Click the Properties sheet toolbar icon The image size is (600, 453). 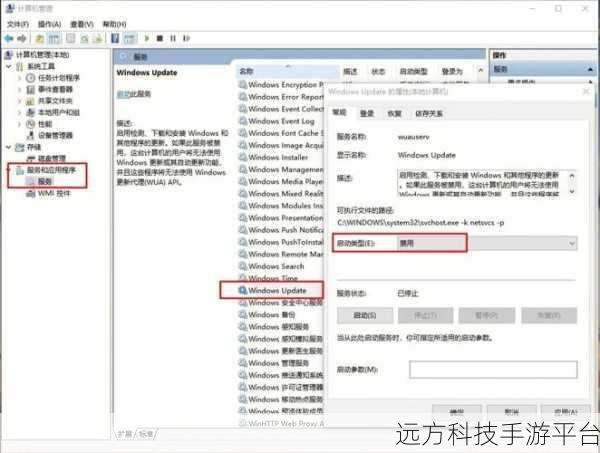[x=70, y=38]
